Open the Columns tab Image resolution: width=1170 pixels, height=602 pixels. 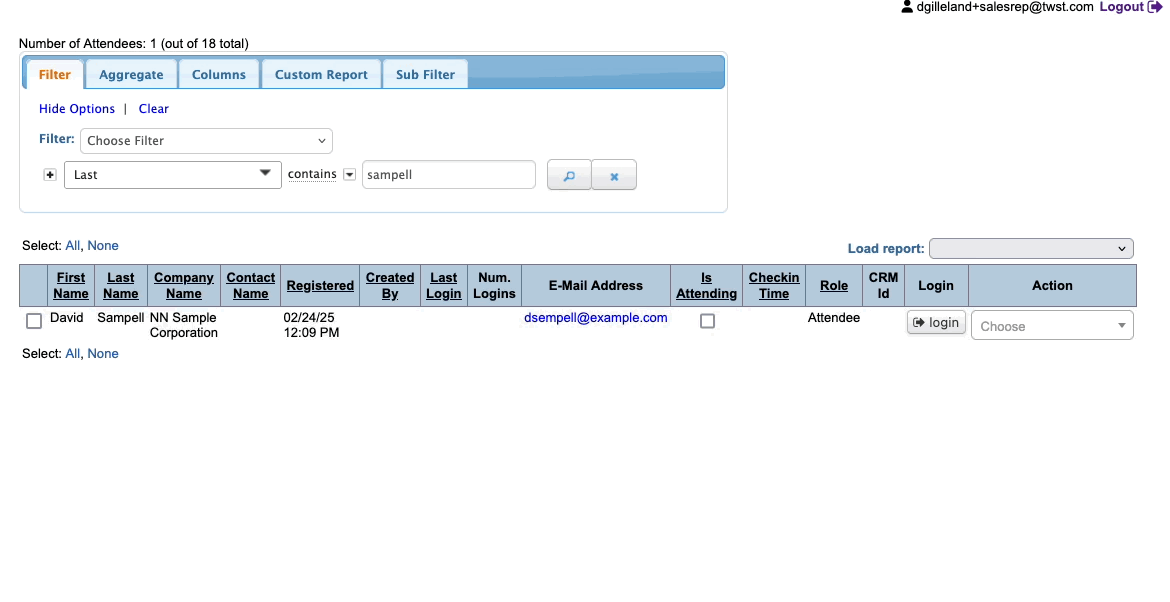(219, 75)
